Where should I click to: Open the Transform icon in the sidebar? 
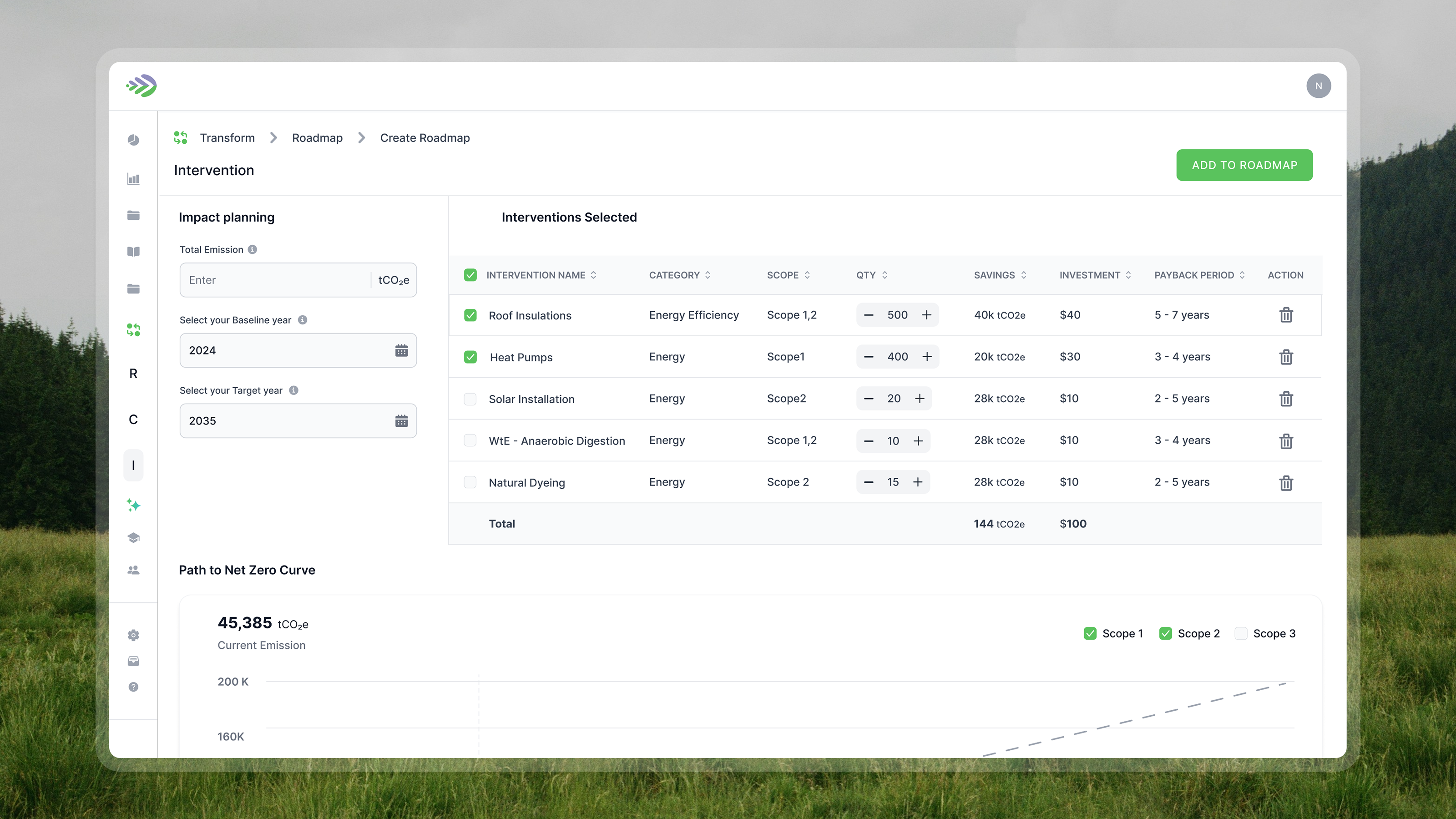coord(133,329)
